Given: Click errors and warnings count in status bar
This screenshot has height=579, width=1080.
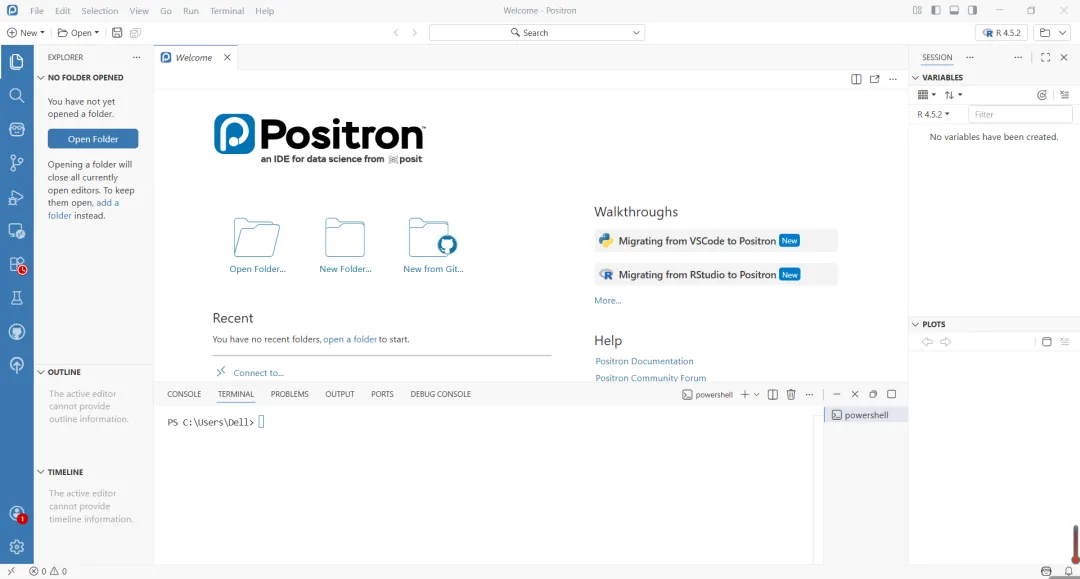Looking at the screenshot, I should pos(48,571).
